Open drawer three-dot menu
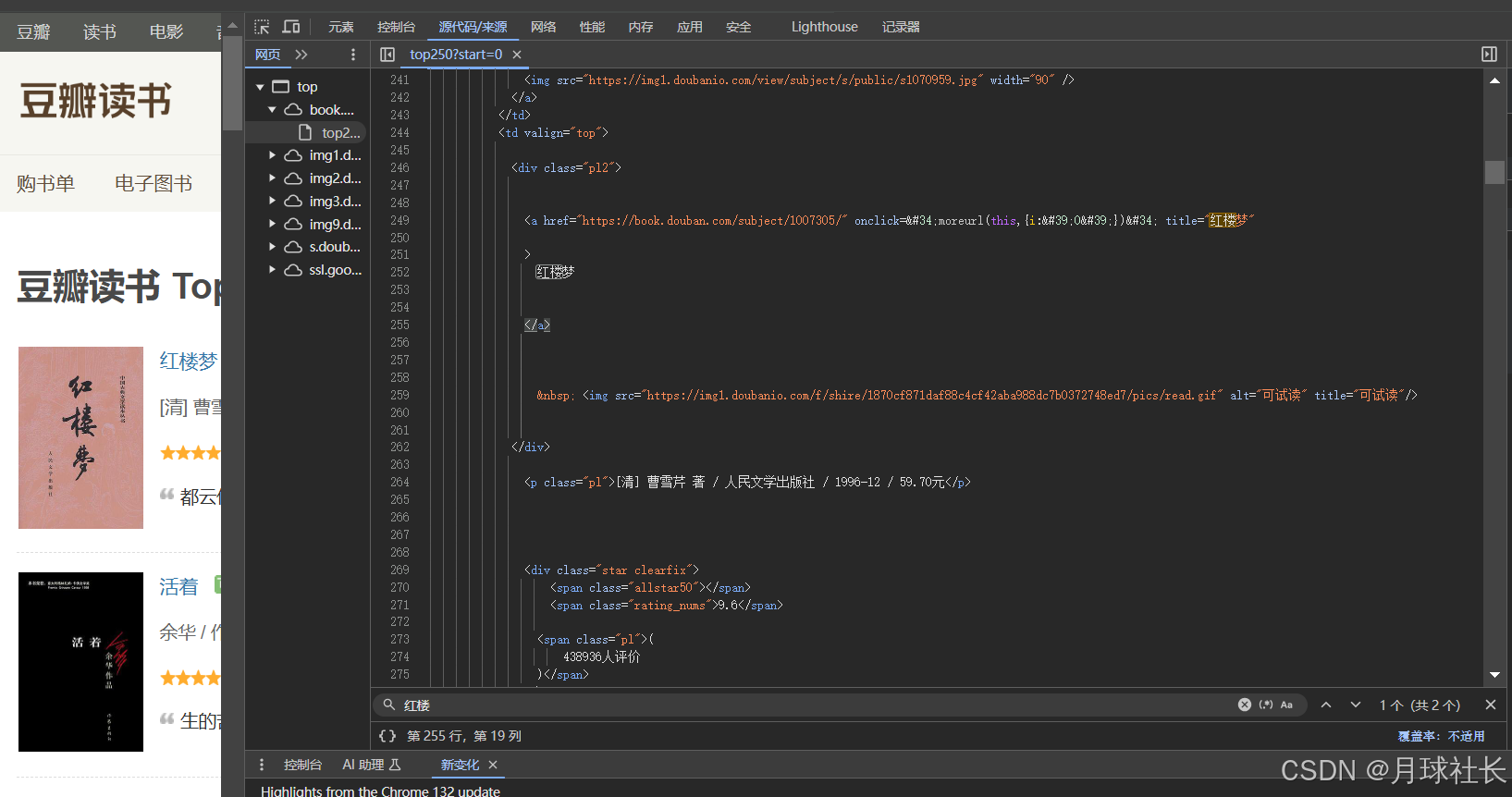 [x=262, y=765]
